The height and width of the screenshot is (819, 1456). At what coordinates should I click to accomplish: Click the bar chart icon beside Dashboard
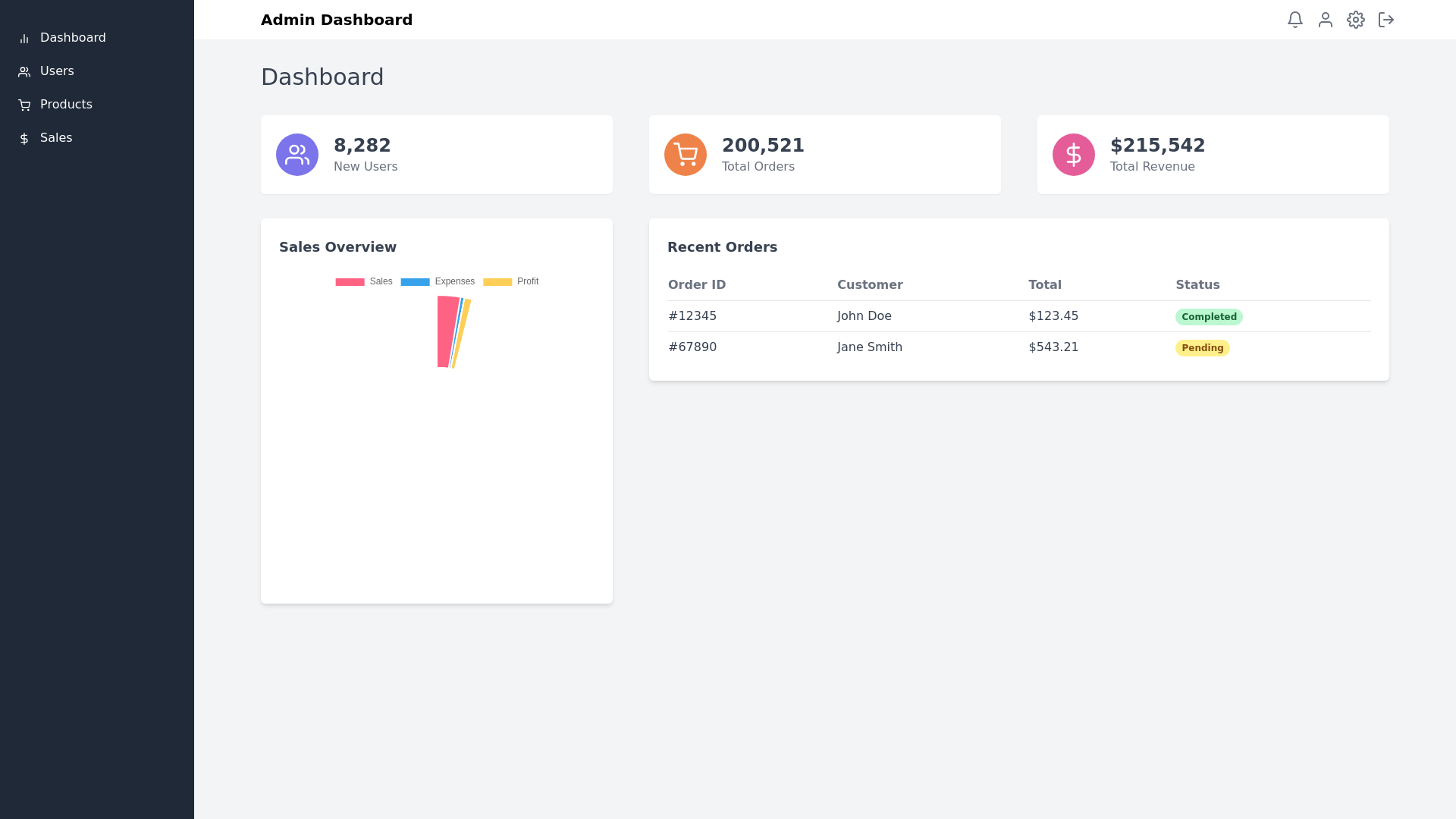(x=24, y=39)
